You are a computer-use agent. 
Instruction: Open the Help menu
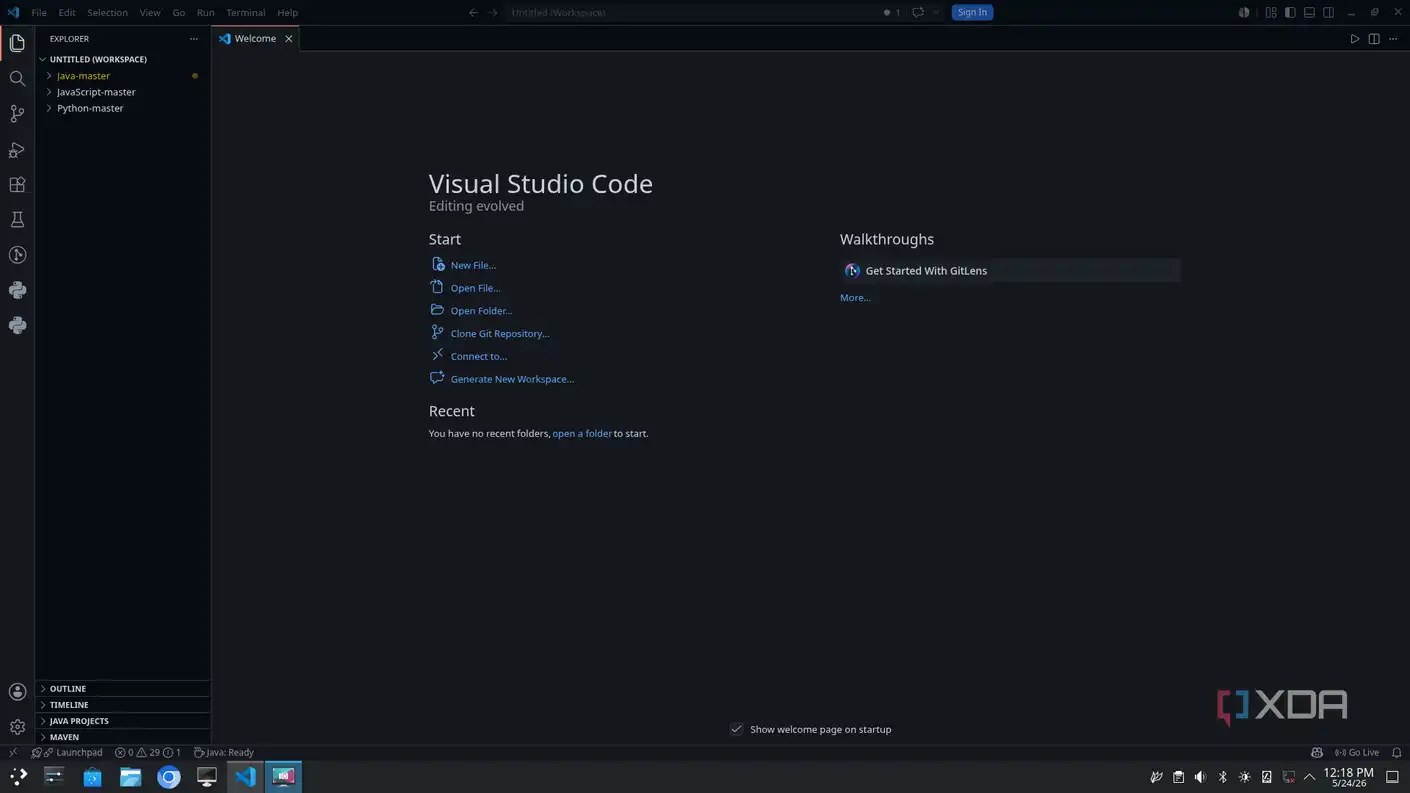(x=287, y=12)
